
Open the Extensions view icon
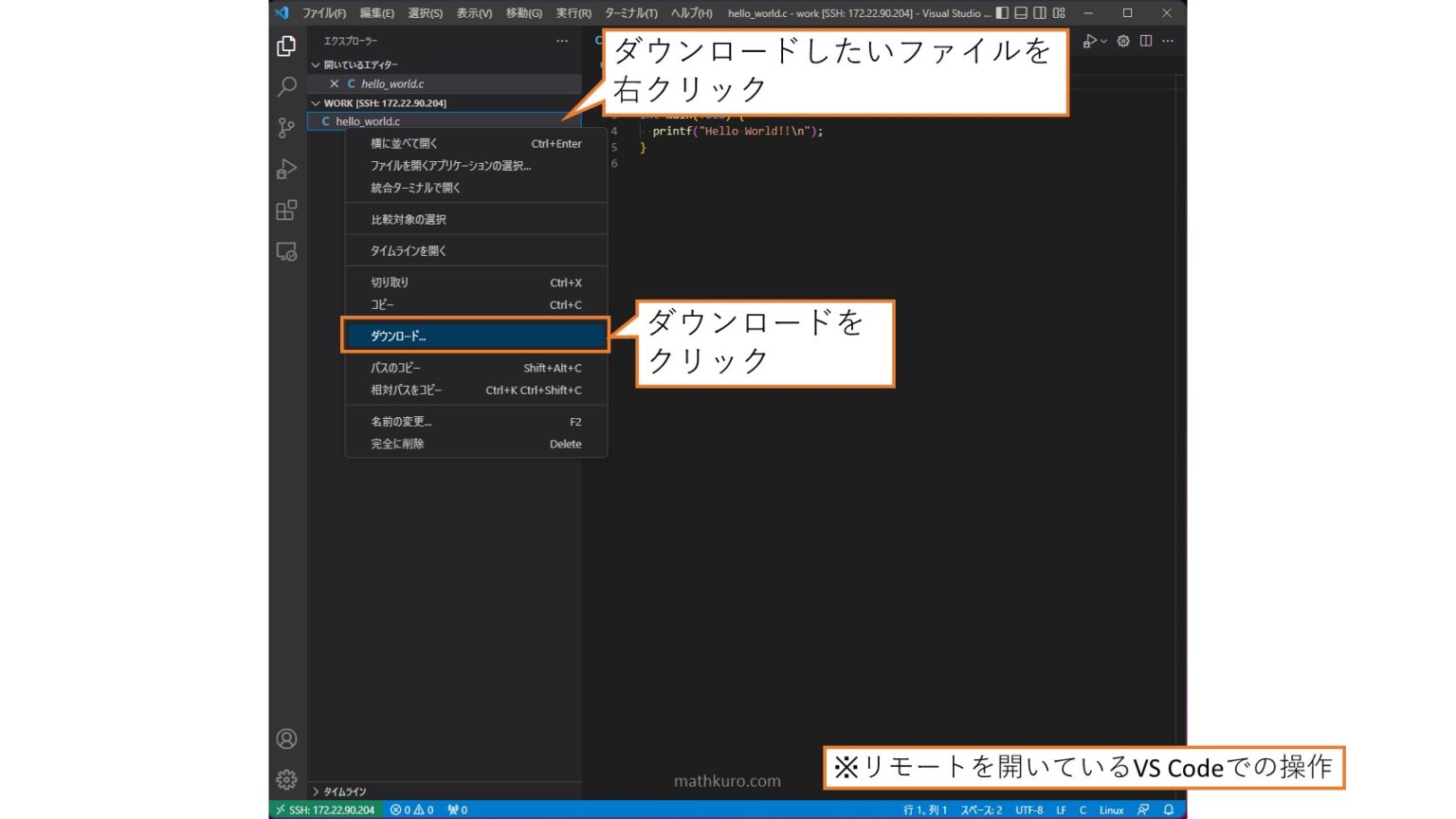286,210
